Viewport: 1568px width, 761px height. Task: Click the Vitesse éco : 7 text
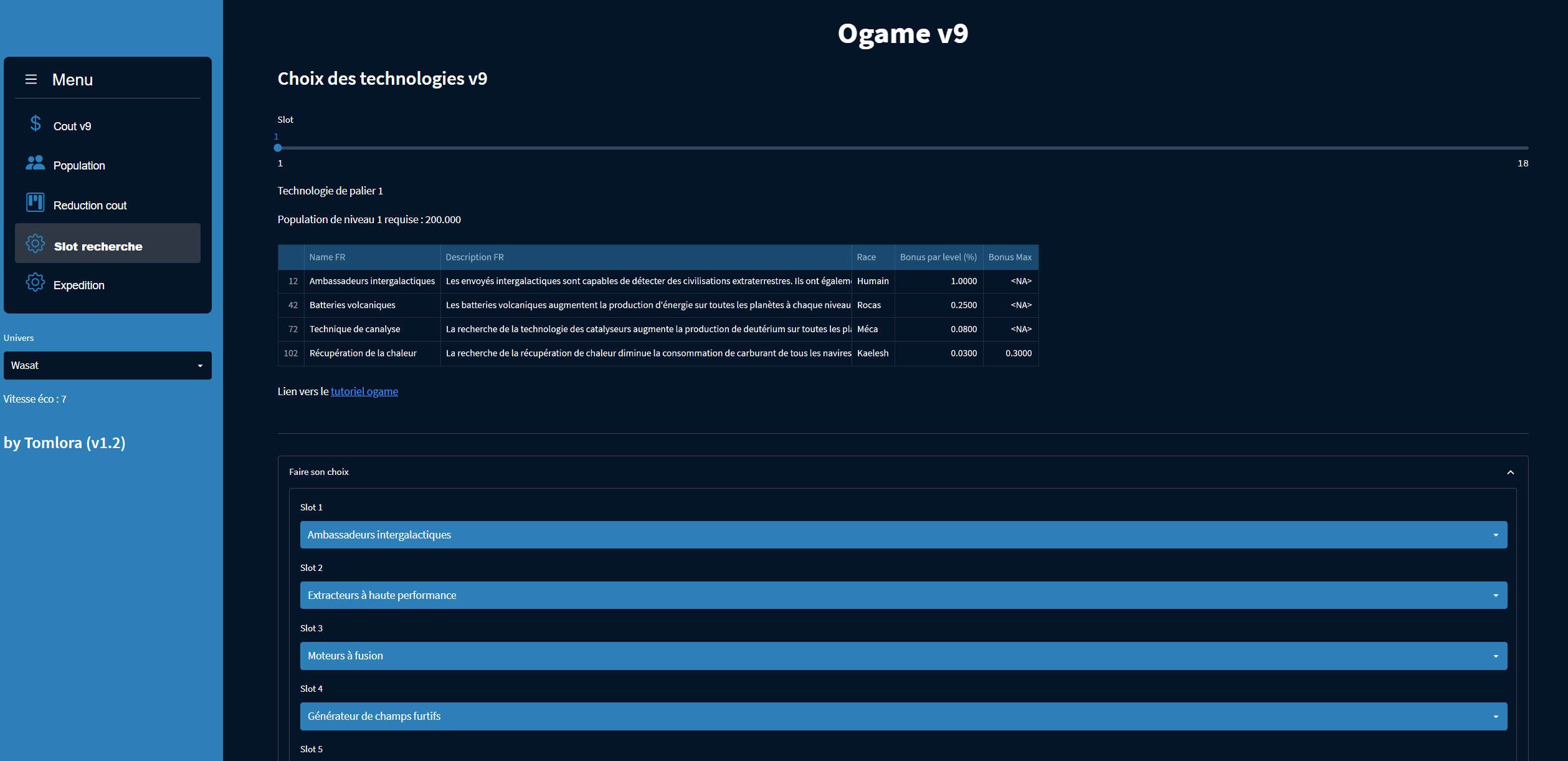(x=35, y=399)
